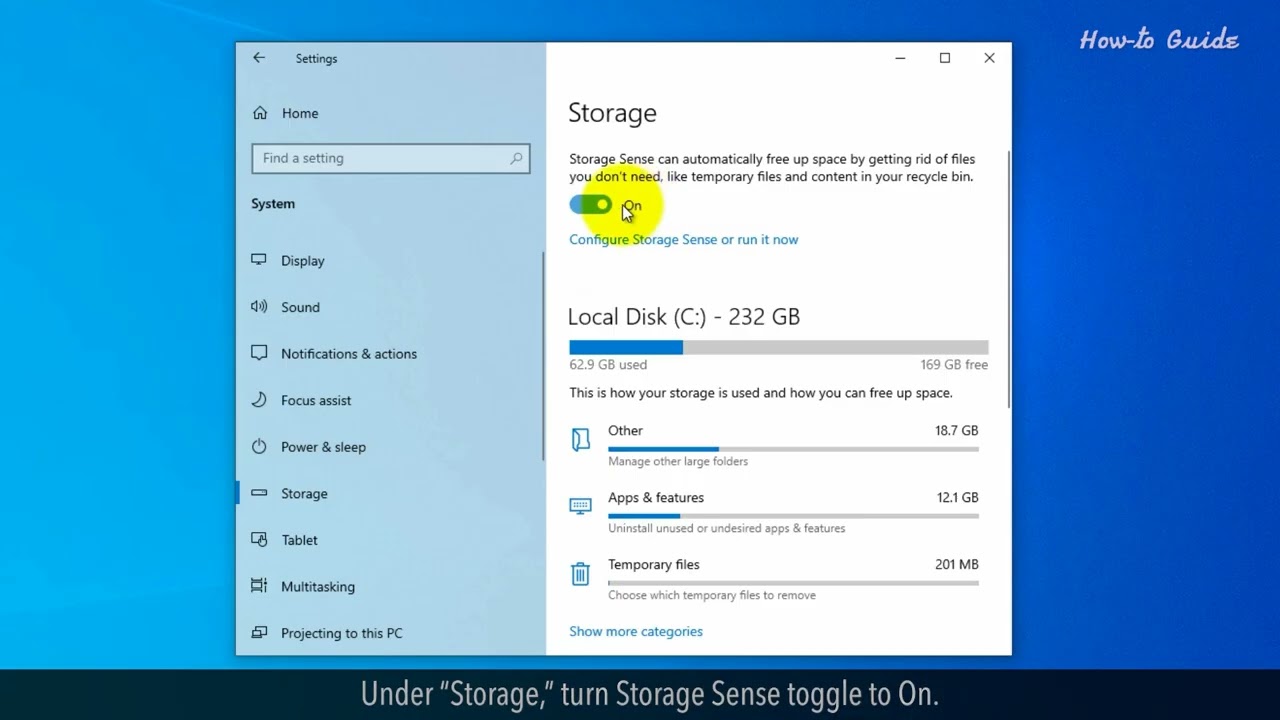Click 'Manage other large folders' text

[678, 461]
